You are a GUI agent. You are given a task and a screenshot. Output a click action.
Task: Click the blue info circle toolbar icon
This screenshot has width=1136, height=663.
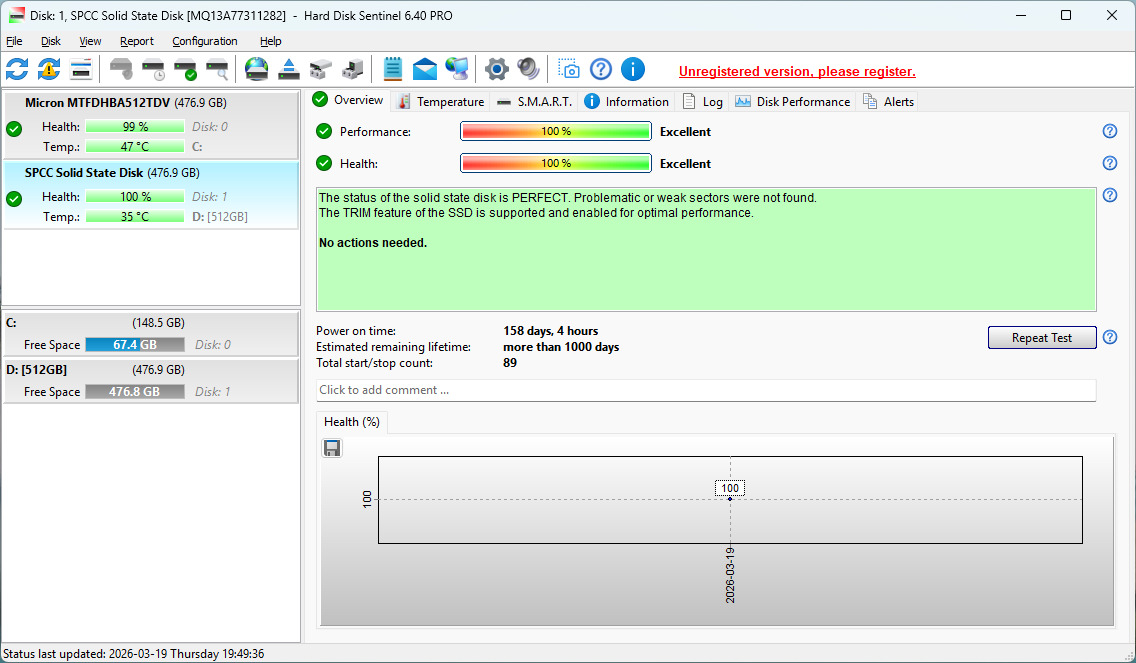pyautogui.click(x=632, y=70)
